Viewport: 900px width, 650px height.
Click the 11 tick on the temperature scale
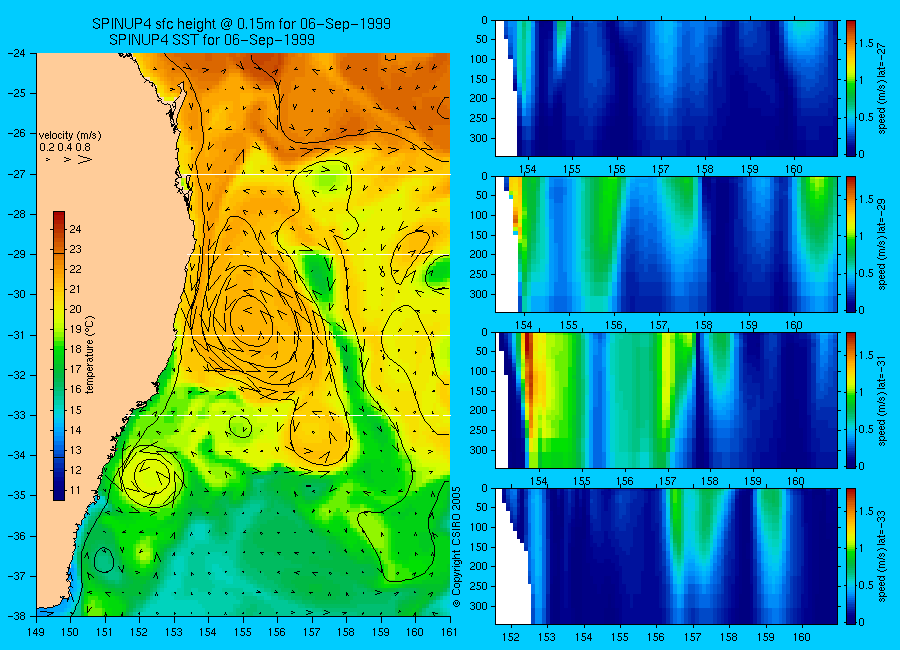click(x=75, y=490)
